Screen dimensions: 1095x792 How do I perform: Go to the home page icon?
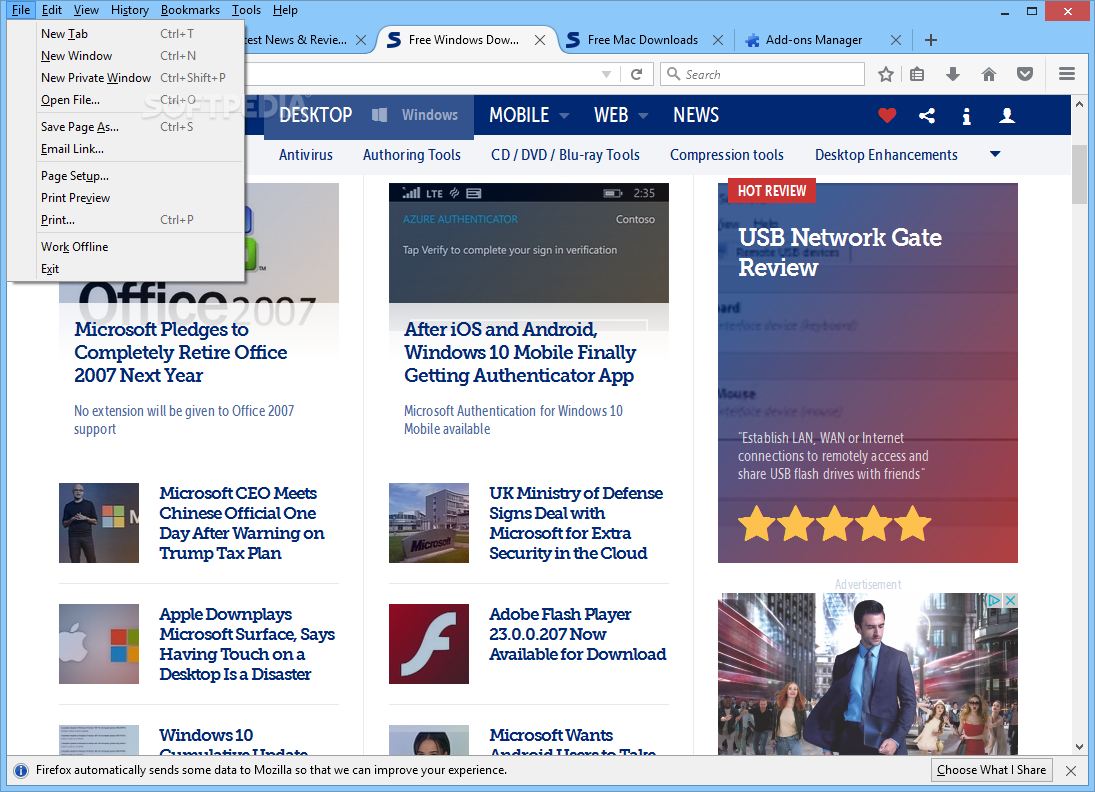pyautogui.click(x=989, y=74)
